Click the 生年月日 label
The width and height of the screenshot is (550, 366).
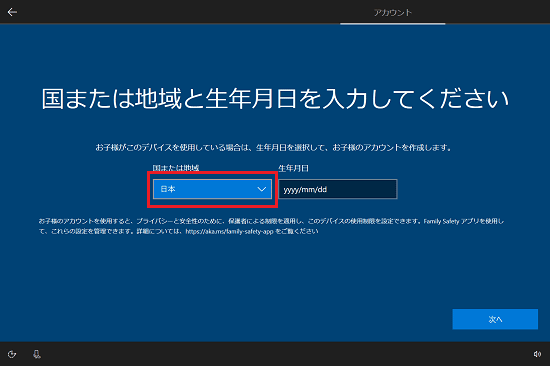293,168
